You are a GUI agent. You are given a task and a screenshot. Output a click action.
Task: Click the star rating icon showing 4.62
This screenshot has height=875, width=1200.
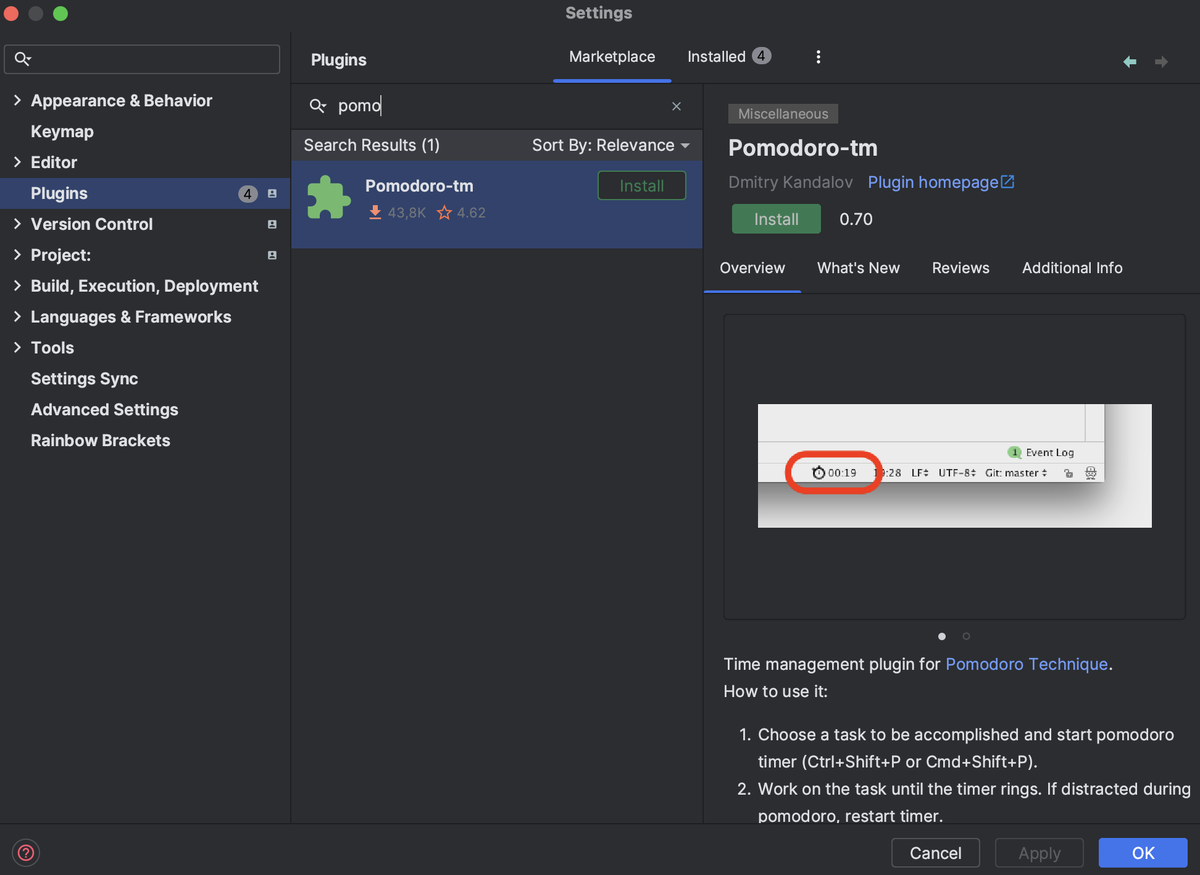click(444, 212)
